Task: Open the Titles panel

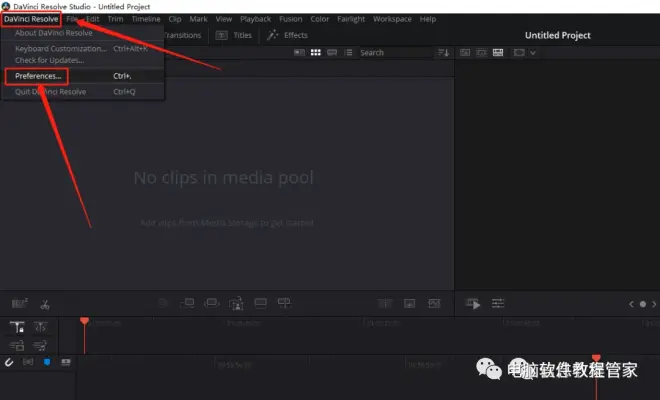Action: [x=242, y=35]
